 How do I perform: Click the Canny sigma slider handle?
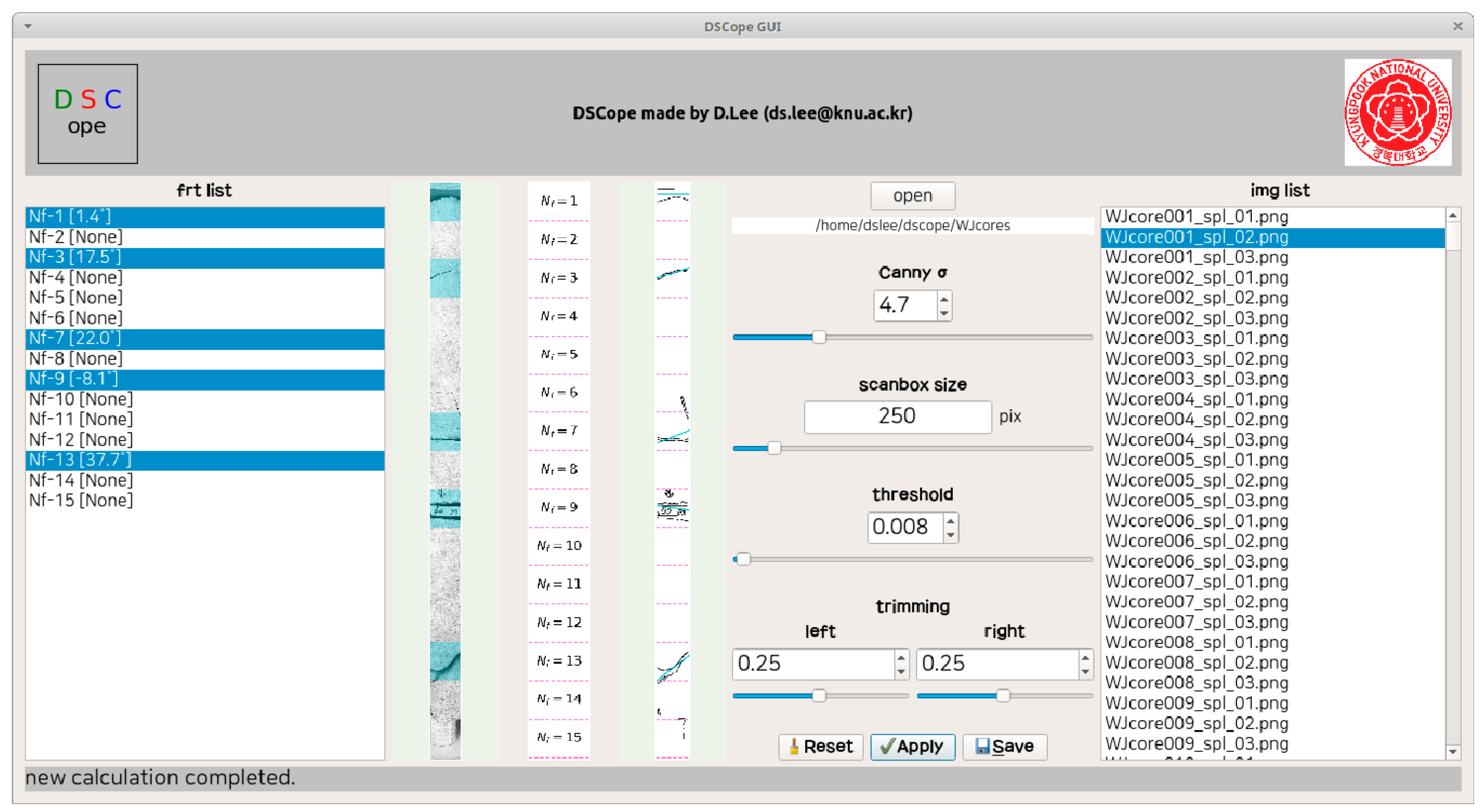pos(819,337)
